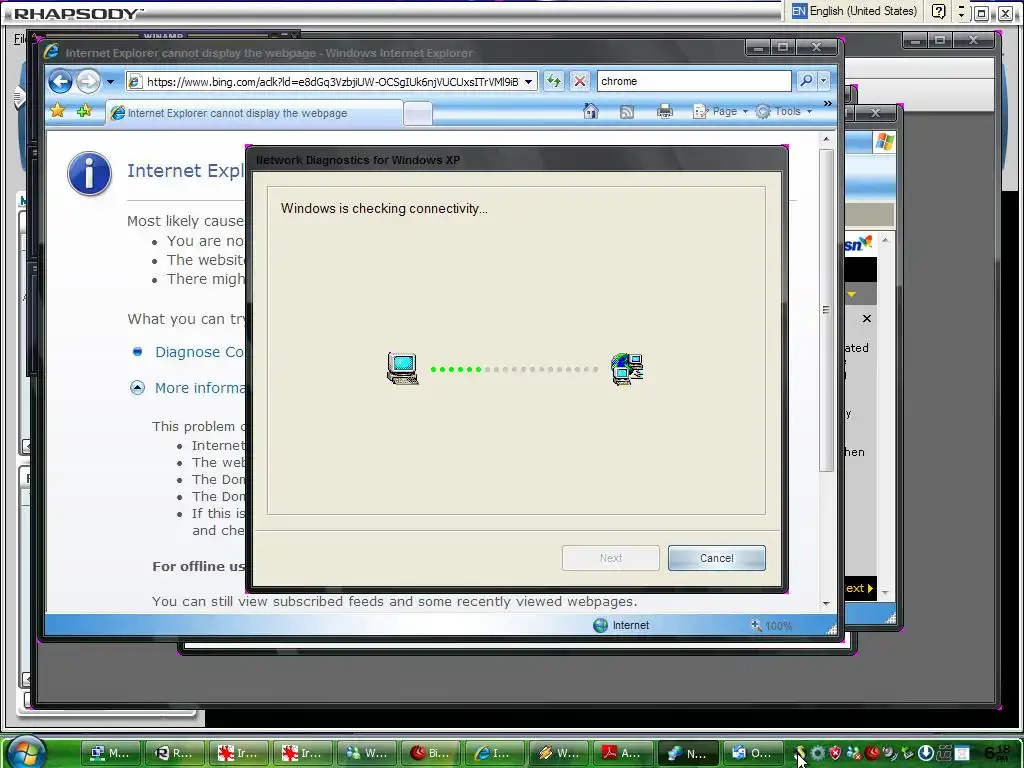Click 'Windows is checking connectivity...' text
Viewport: 1024px width, 768px height.
(x=384, y=209)
